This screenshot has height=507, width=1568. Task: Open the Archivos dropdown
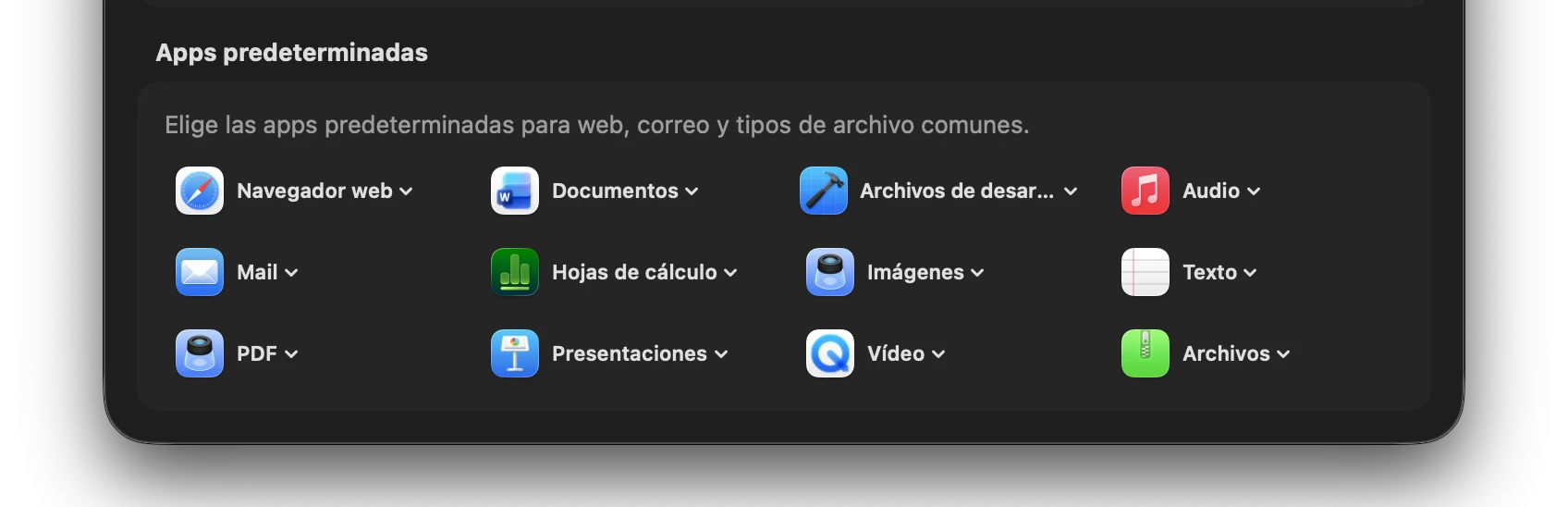1236,353
